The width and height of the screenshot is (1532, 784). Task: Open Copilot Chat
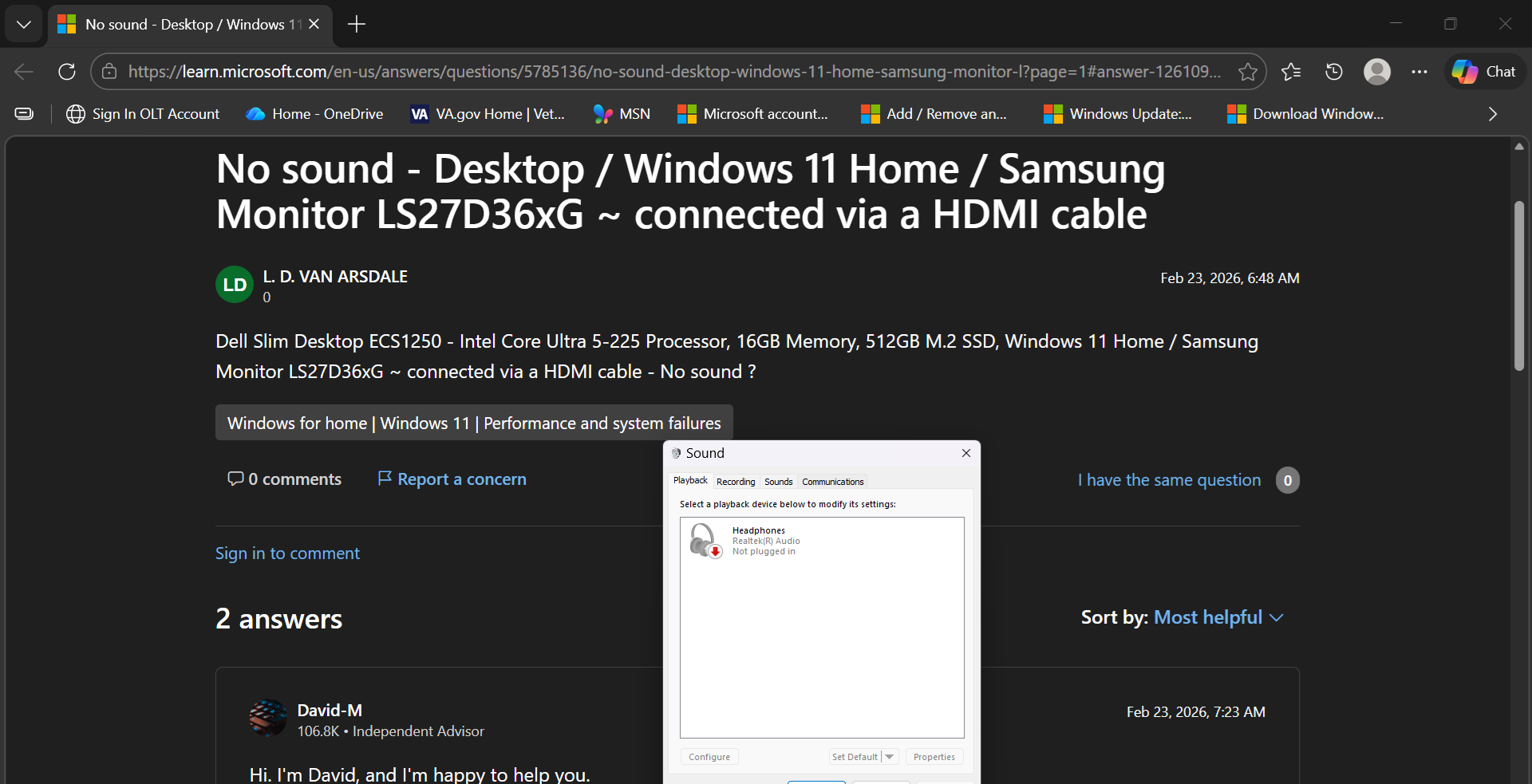(1484, 72)
